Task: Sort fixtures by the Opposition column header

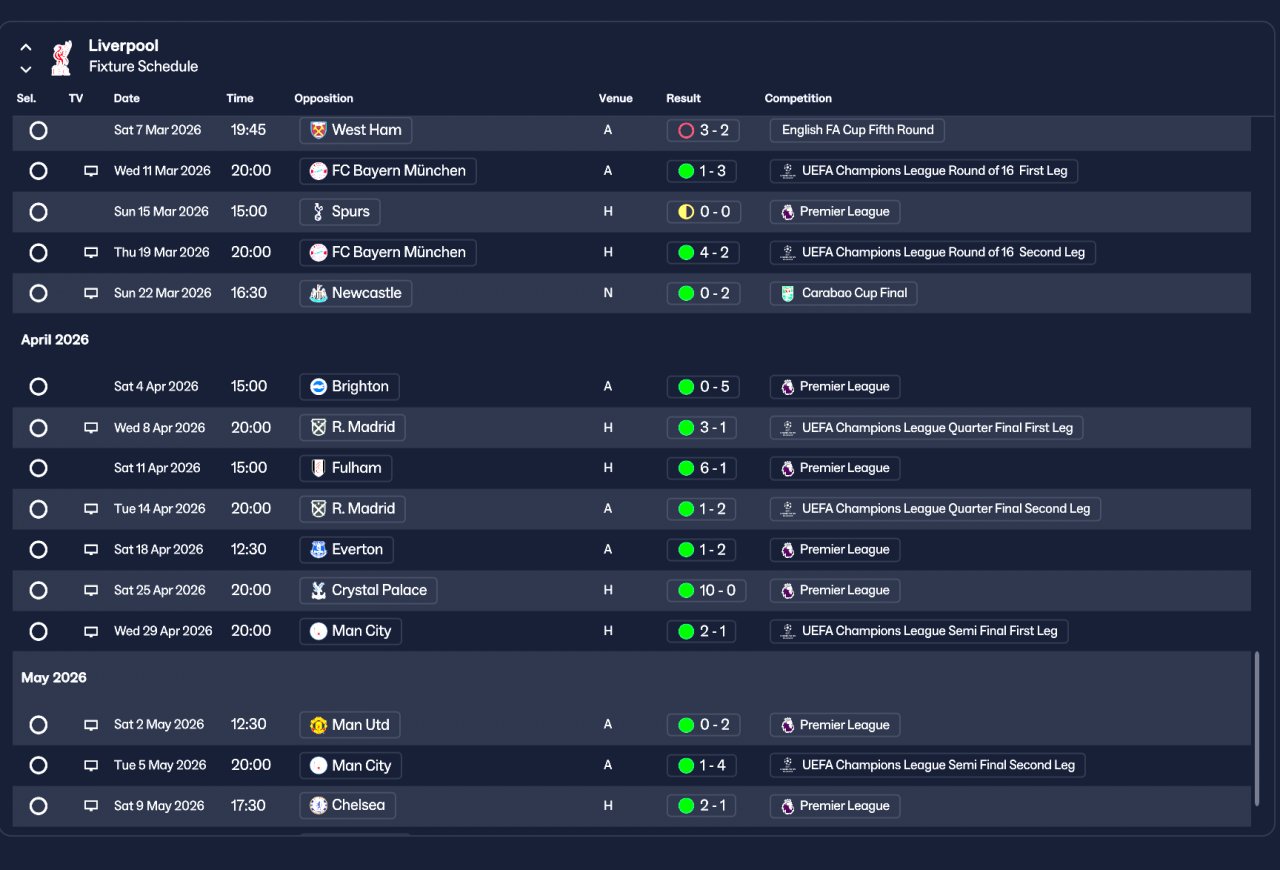Action: coord(324,98)
